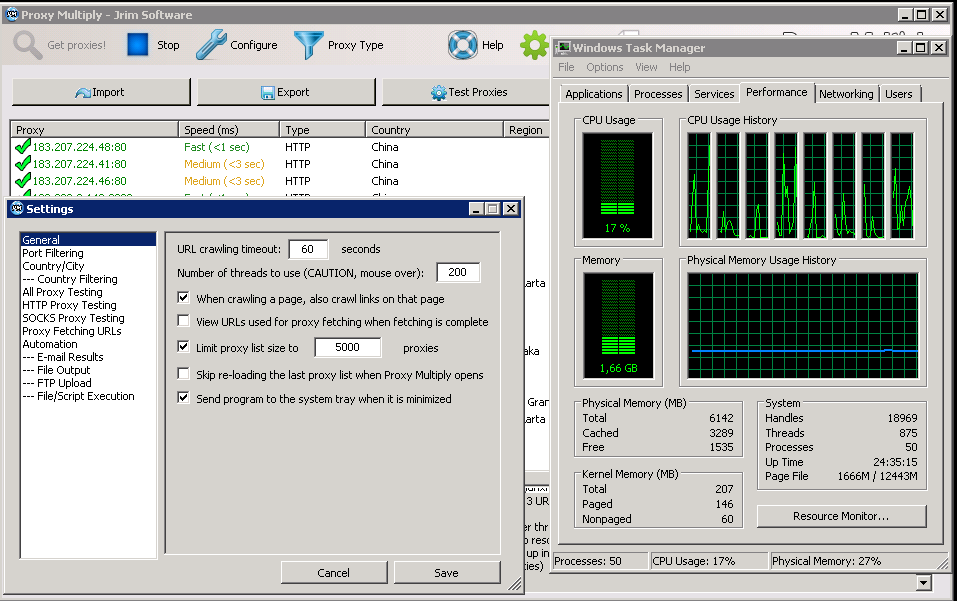Image resolution: width=957 pixels, height=601 pixels.
Task: Toggle Send program to system tray checkbox
Action: tap(183, 398)
